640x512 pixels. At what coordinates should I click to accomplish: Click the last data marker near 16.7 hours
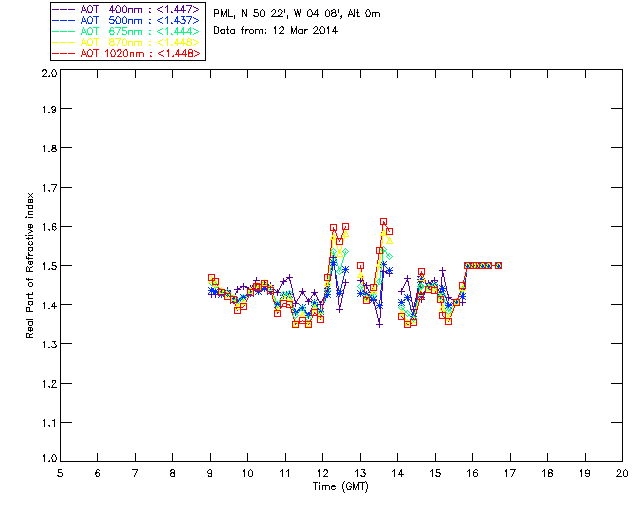pos(498,265)
